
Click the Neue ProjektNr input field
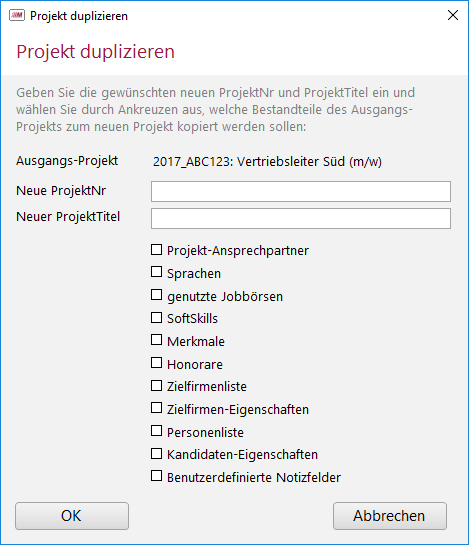(301, 191)
